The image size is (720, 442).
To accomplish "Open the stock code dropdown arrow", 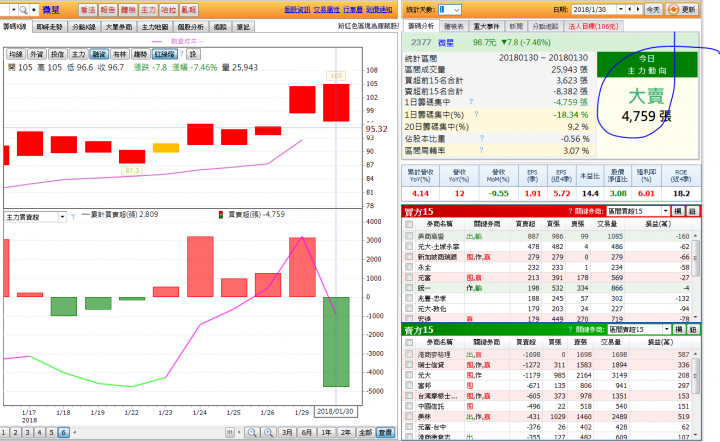I will pos(13,10).
